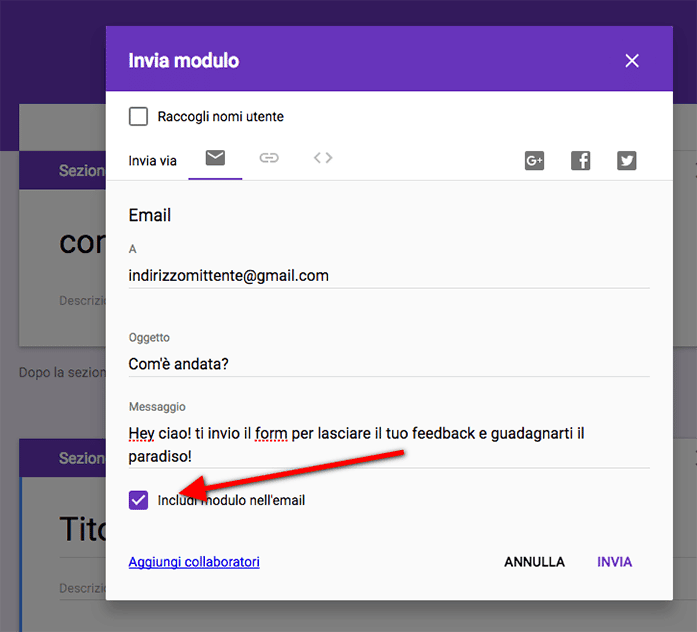Share form via Google+ icon

tap(534, 160)
